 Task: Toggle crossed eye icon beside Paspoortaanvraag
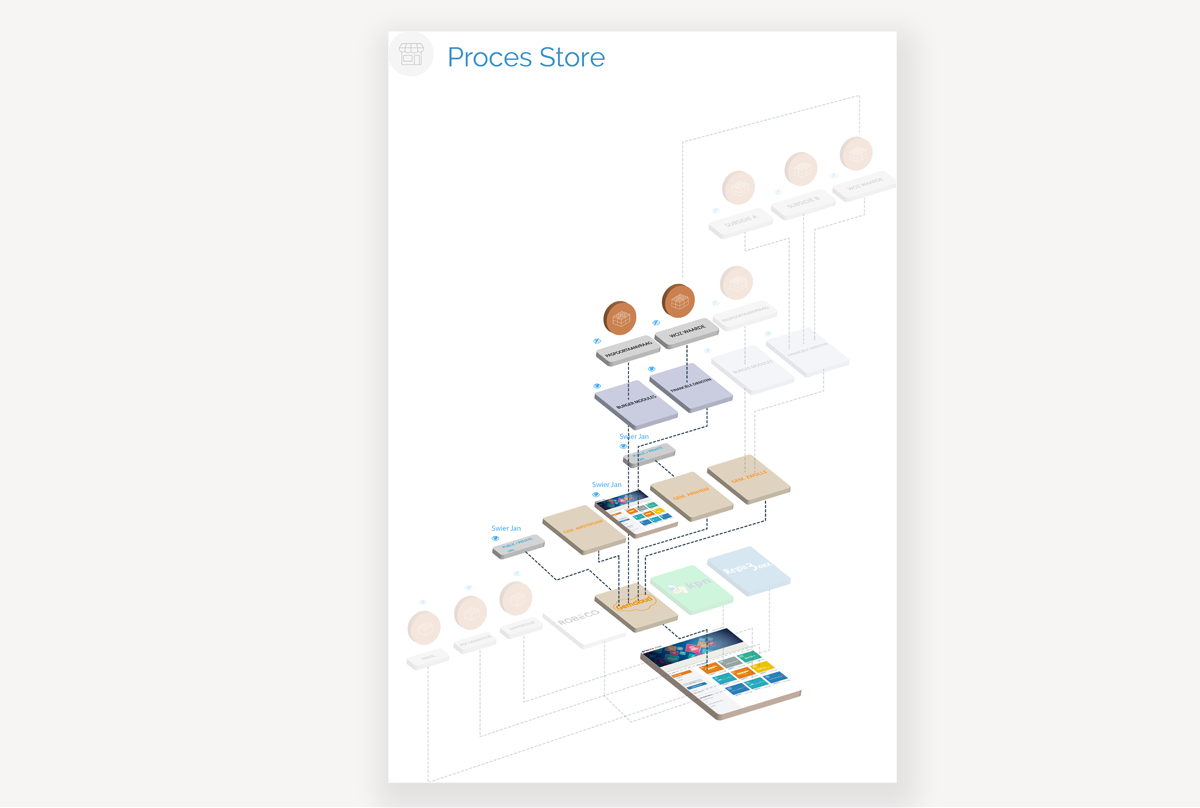(598, 341)
